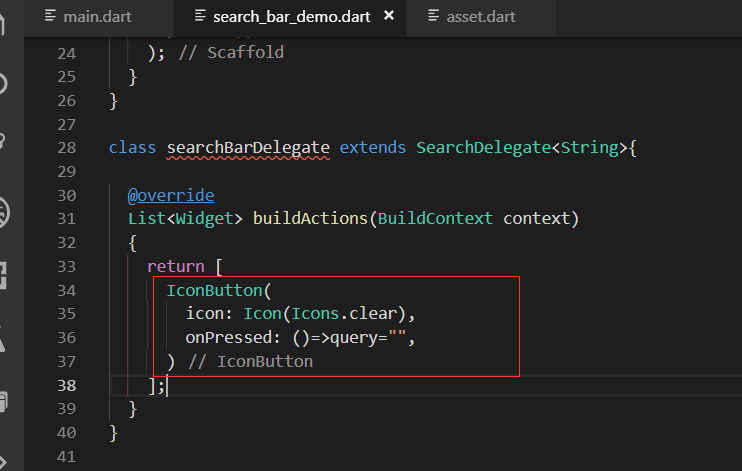Select line number 28 in gutter
The width and height of the screenshot is (742, 471).
(x=66, y=148)
